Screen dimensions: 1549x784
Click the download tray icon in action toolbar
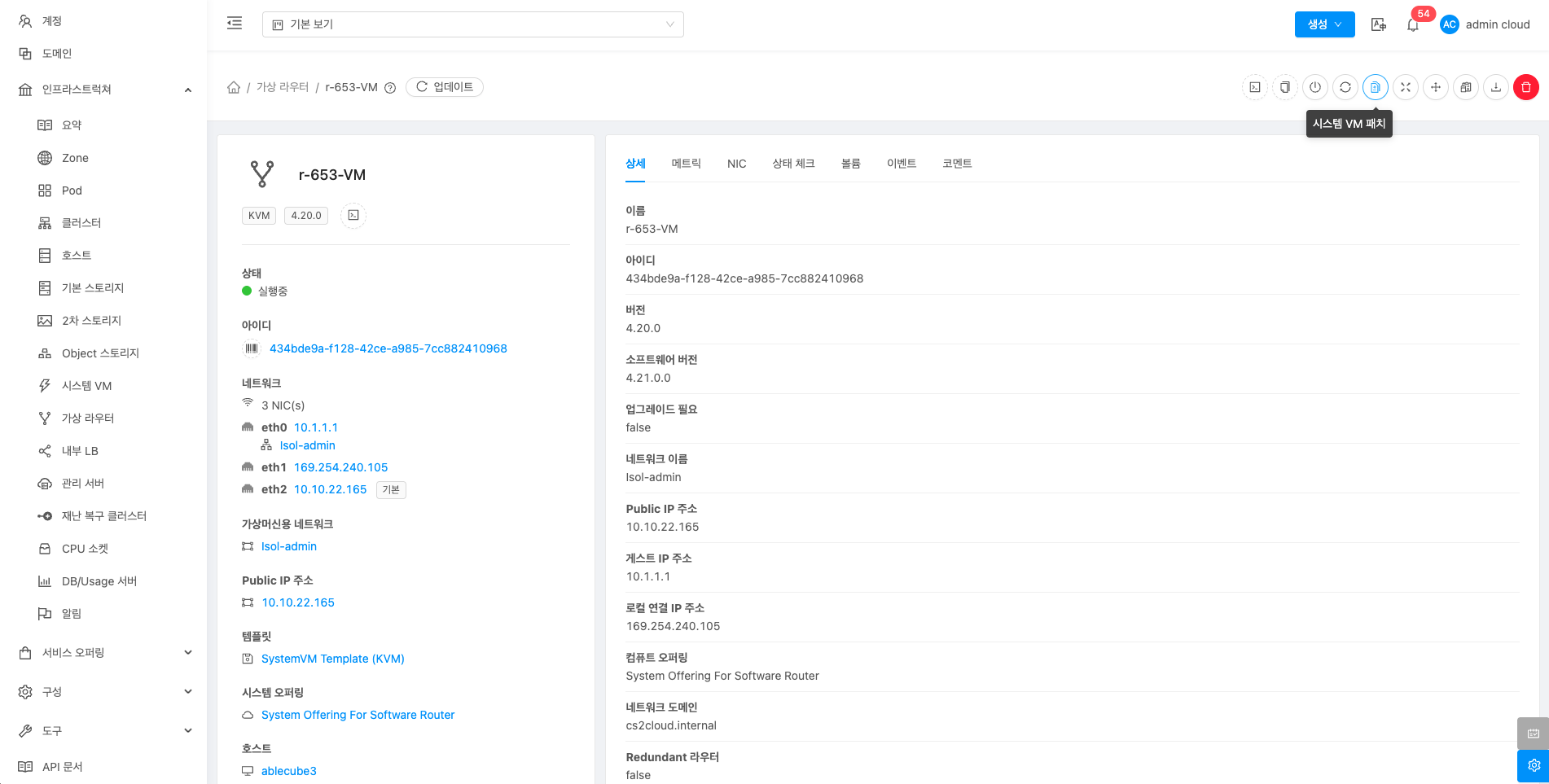coord(1495,87)
